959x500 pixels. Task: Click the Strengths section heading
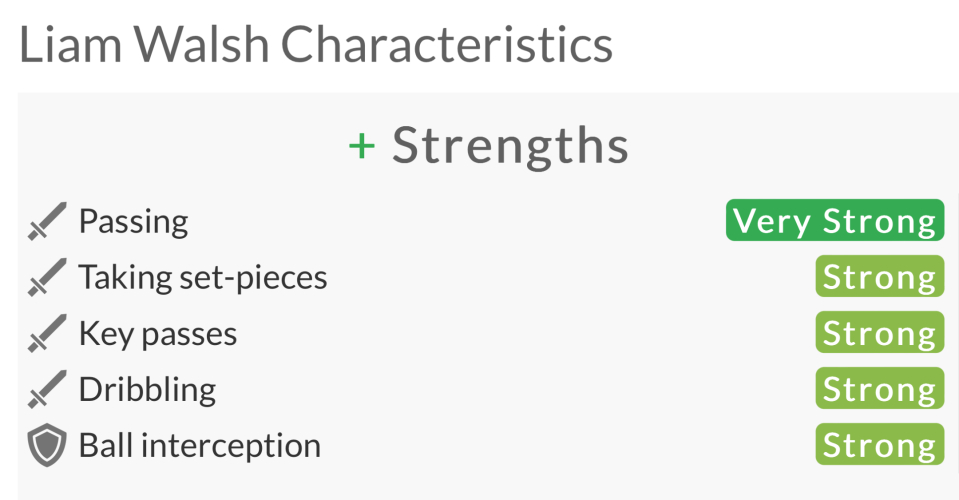(x=510, y=147)
